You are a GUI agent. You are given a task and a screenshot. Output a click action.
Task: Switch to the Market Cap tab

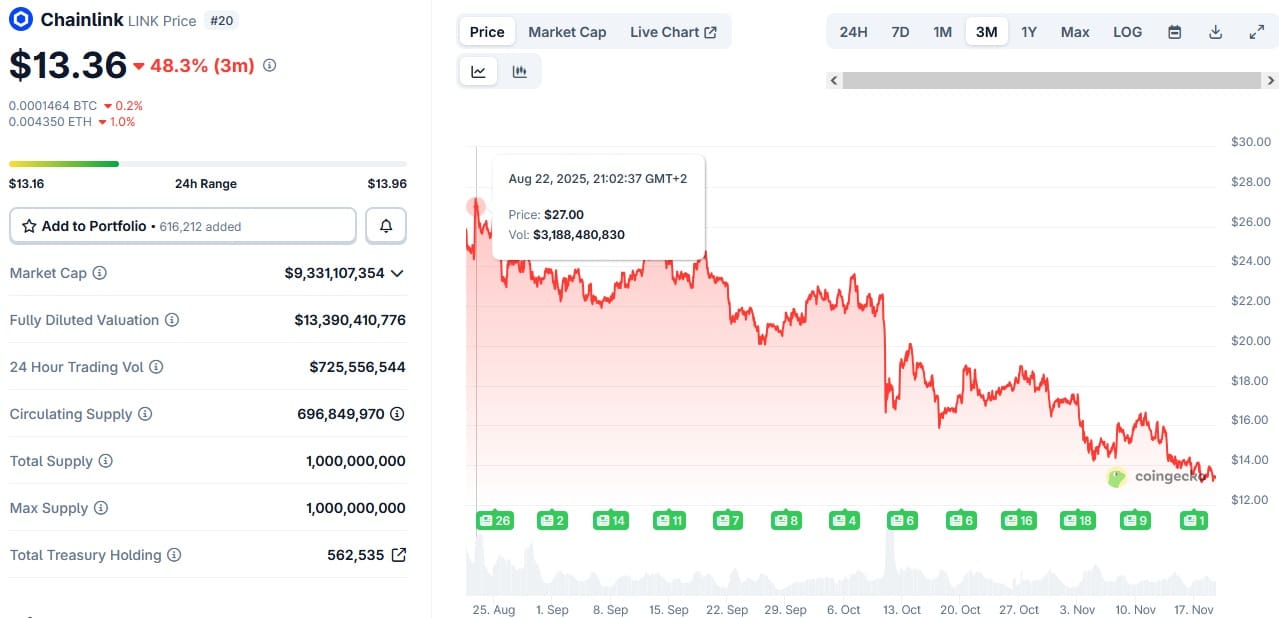567,32
